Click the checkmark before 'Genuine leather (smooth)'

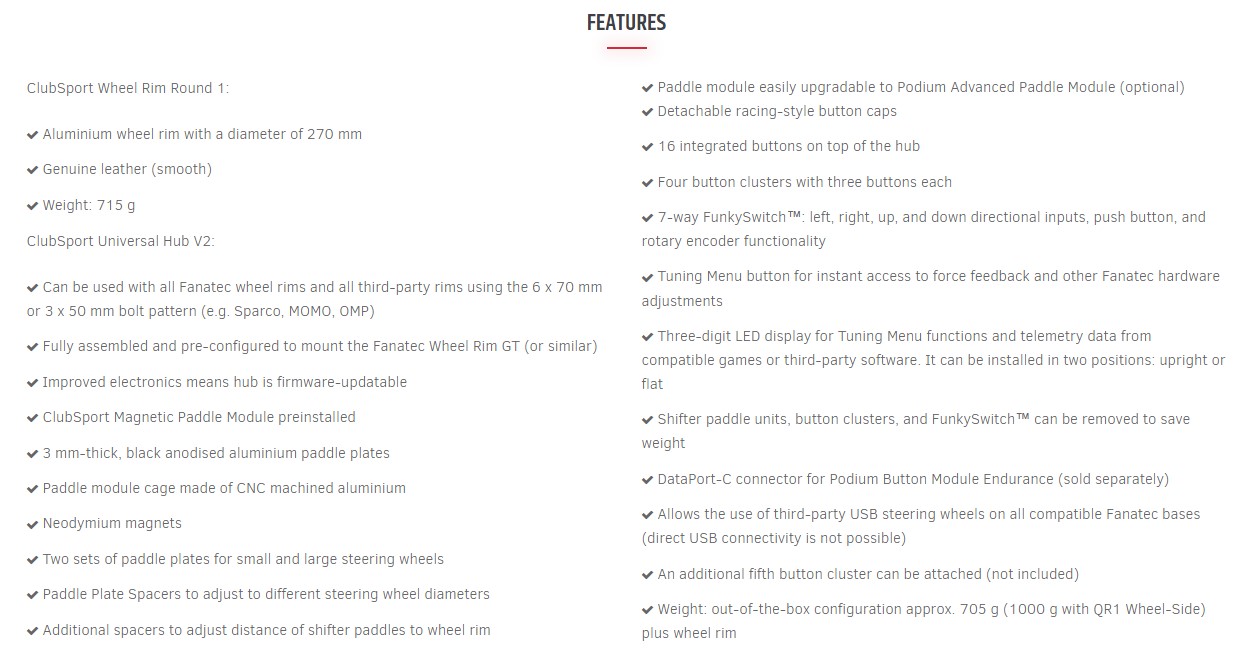click(x=33, y=170)
